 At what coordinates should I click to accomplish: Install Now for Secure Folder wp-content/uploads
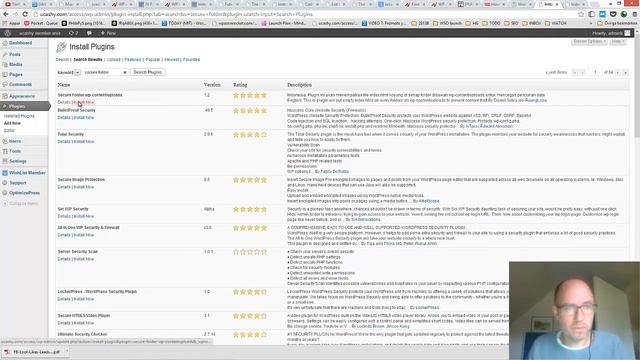84,102
